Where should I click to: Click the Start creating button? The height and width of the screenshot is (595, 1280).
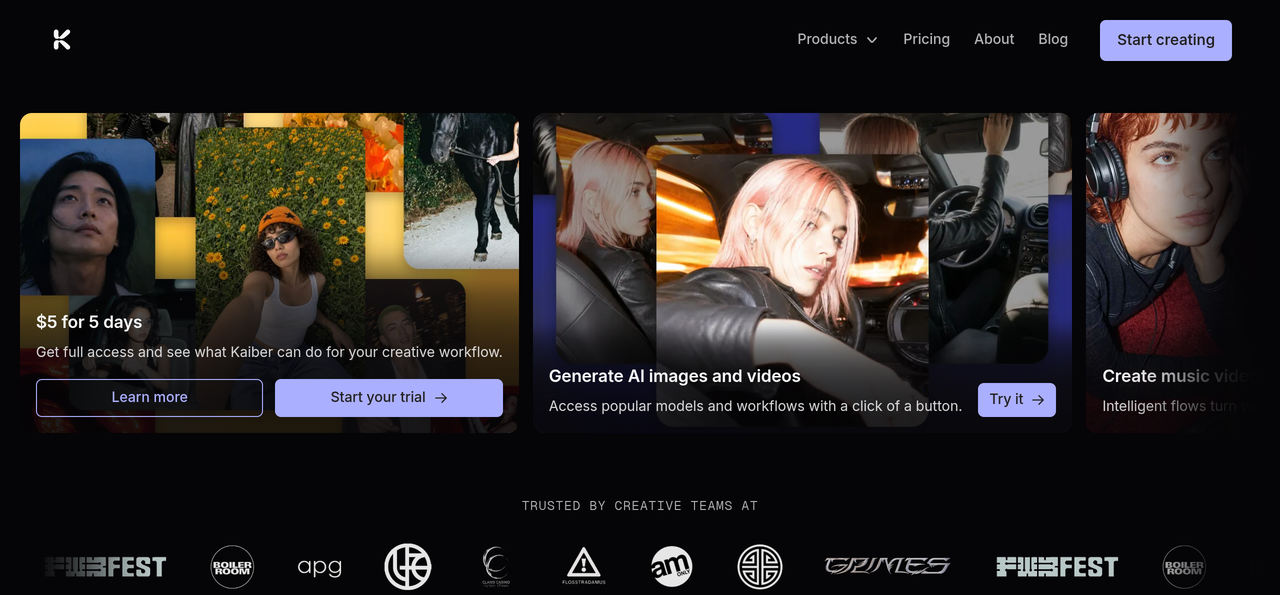(1166, 40)
